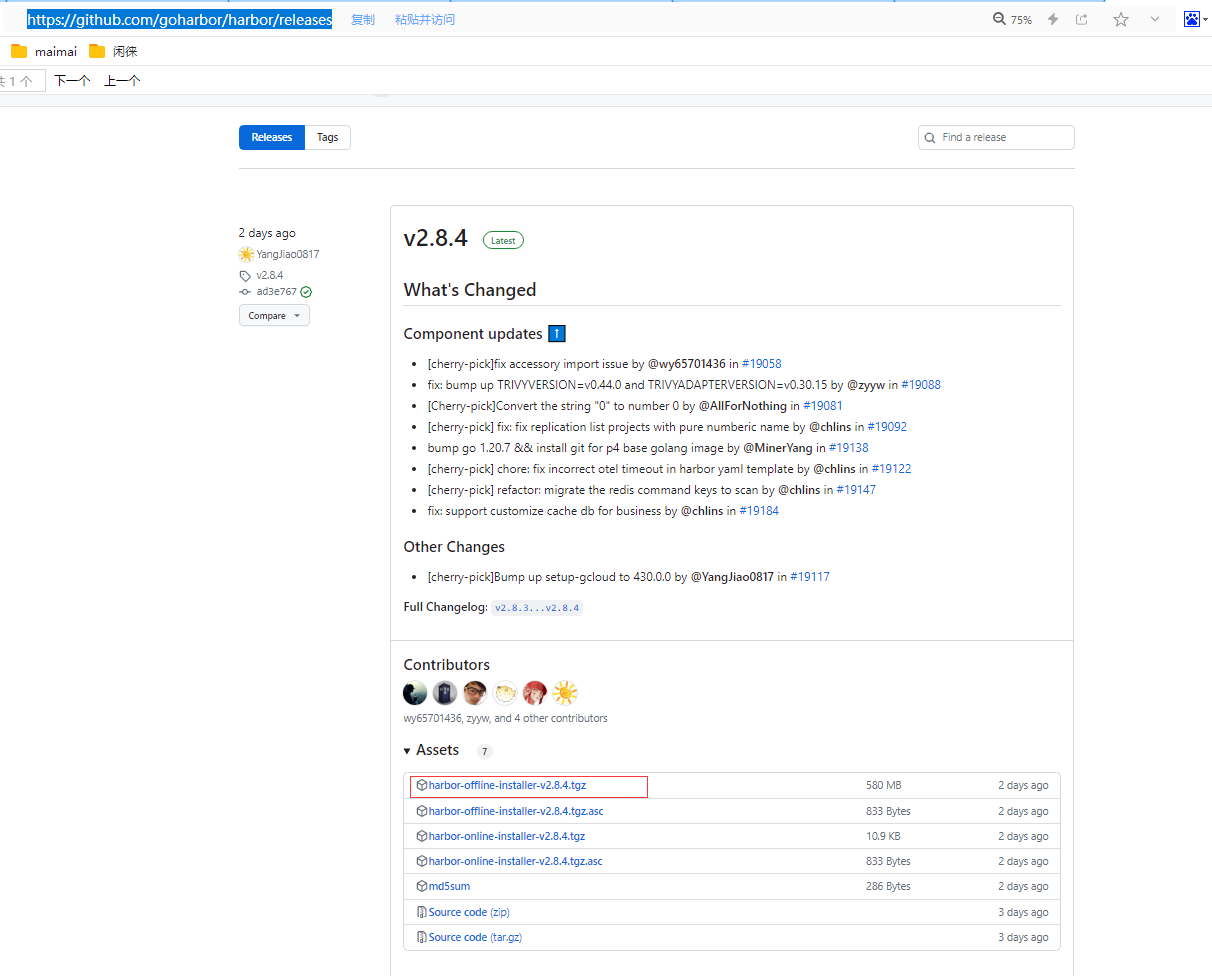
Task: Switch to the Tags tab
Action: click(x=328, y=137)
